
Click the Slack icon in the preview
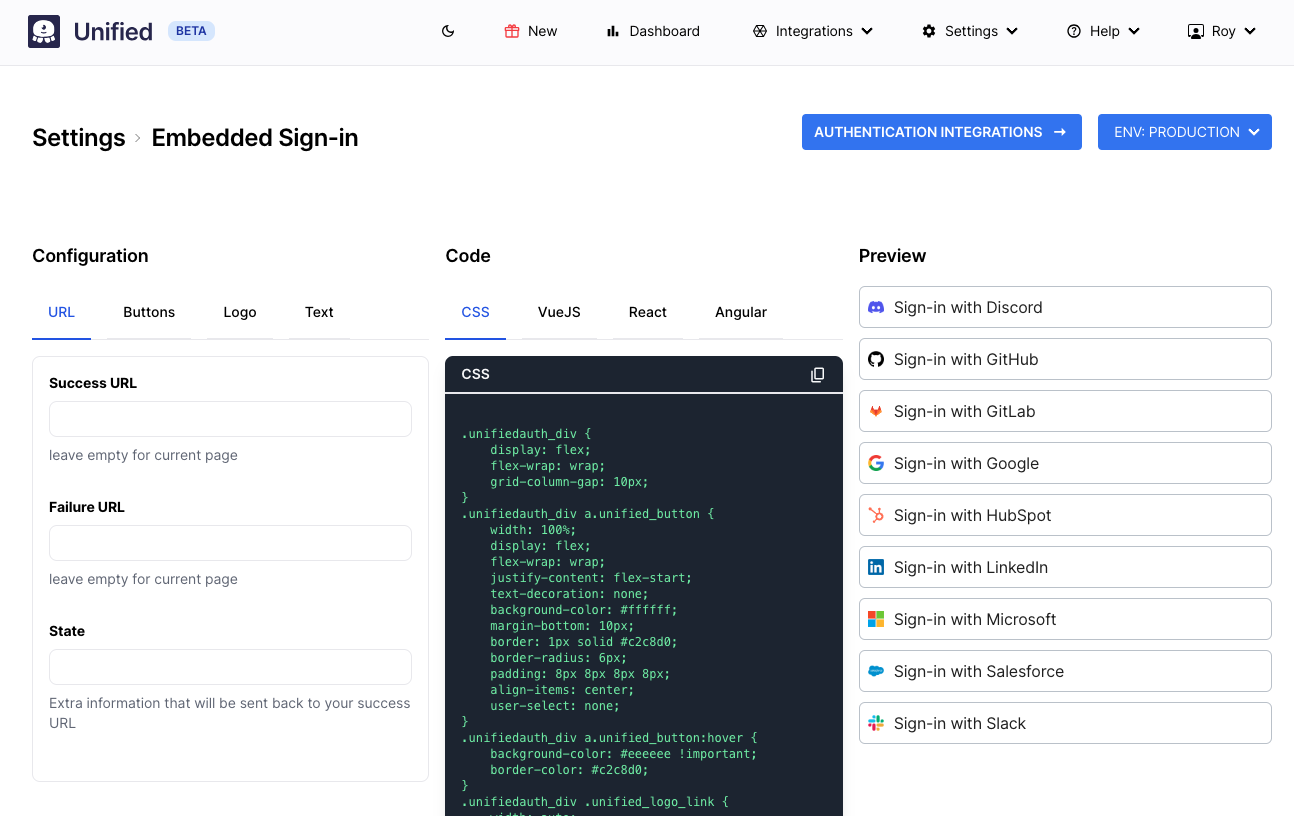point(876,723)
